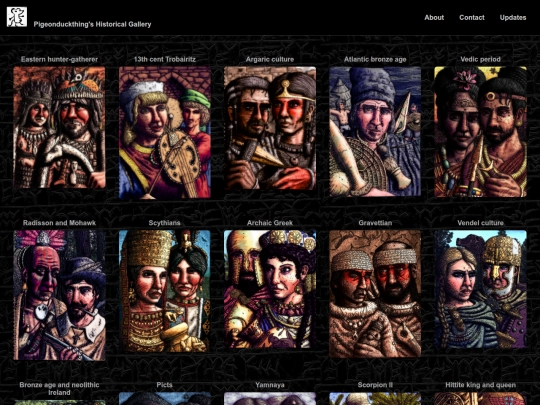Go to the Contact page
Viewport: 540px width, 405px height.
tap(472, 18)
